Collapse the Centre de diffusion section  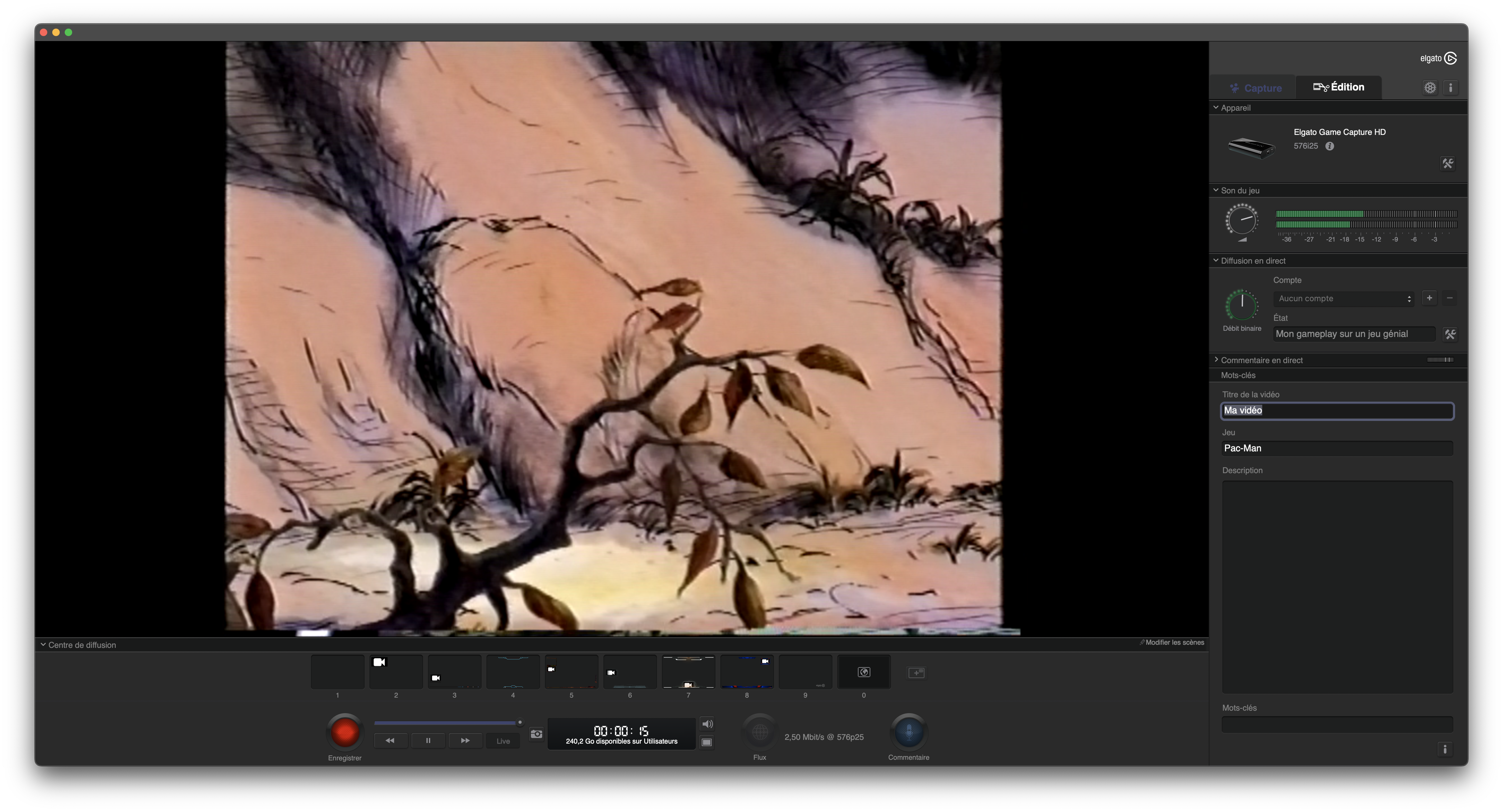point(43,644)
